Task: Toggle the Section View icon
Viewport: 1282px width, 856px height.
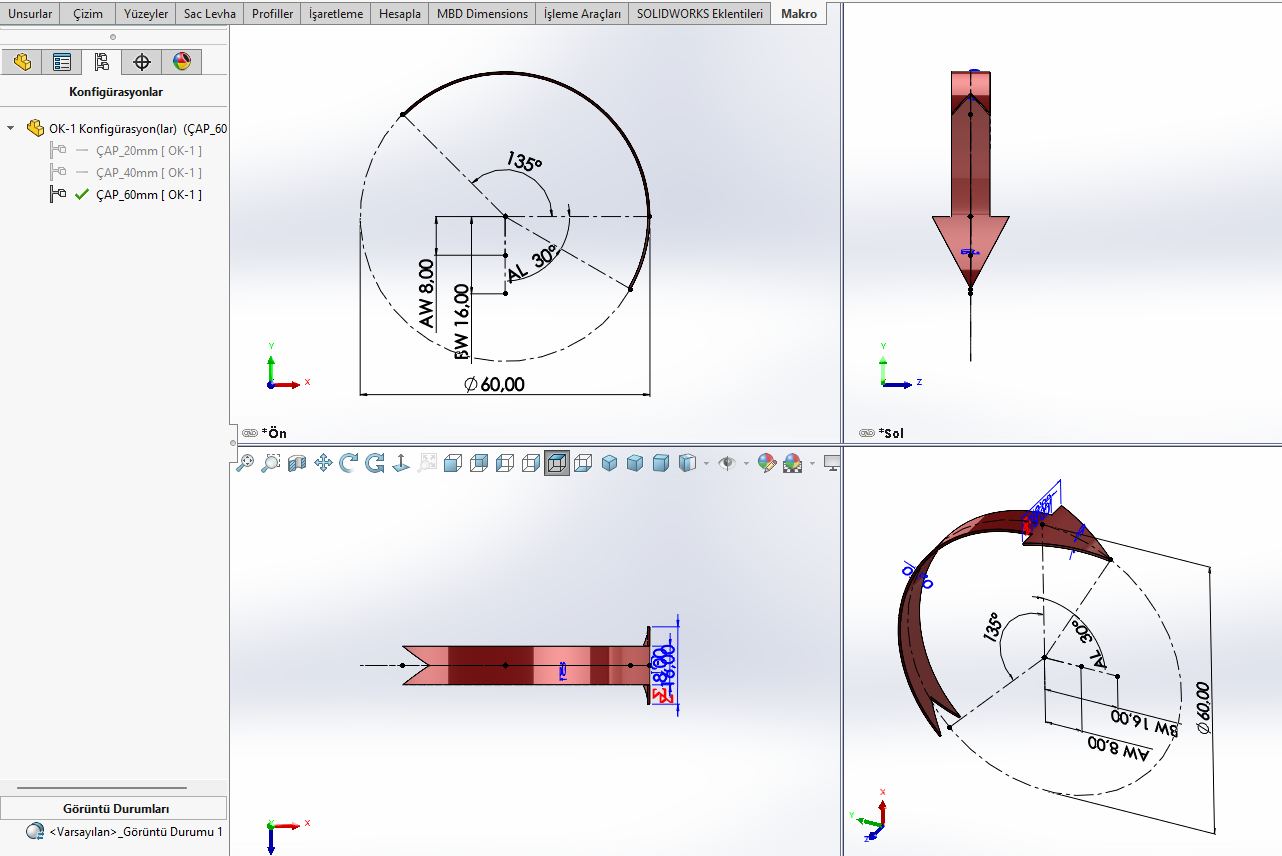Action: point(297,463)
